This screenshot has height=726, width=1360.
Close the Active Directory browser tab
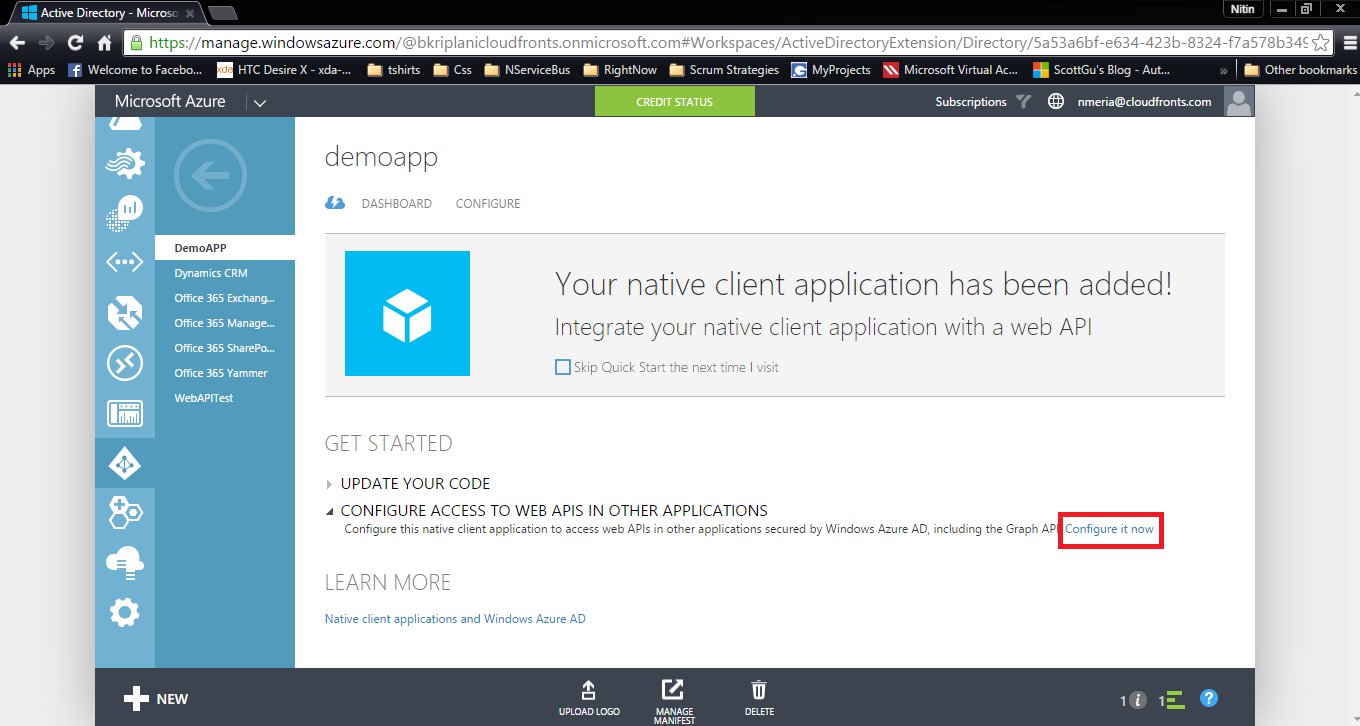190,14
